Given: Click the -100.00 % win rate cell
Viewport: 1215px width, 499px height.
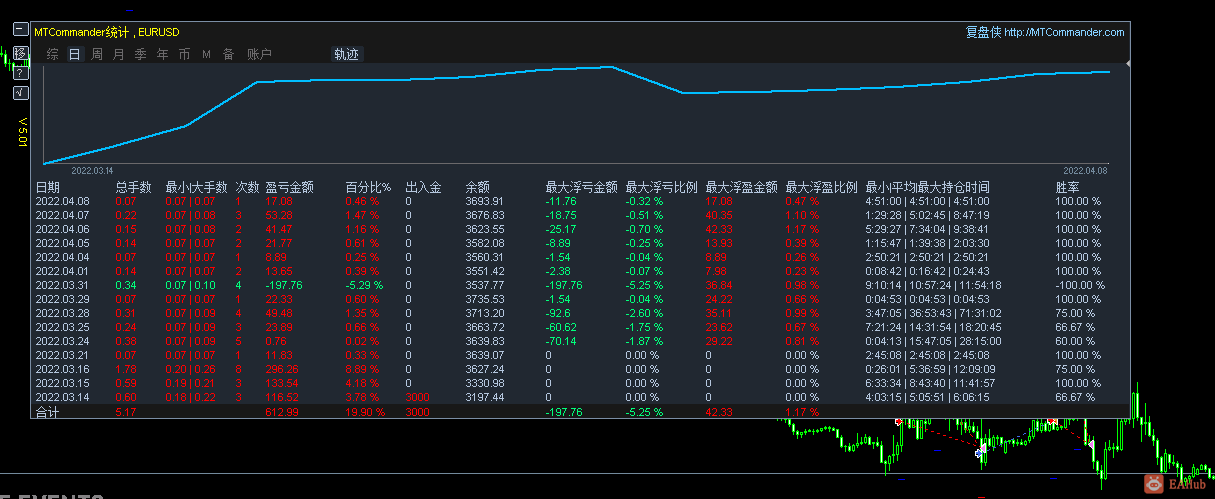Looking at the screenshot, I should (1081, 285).
